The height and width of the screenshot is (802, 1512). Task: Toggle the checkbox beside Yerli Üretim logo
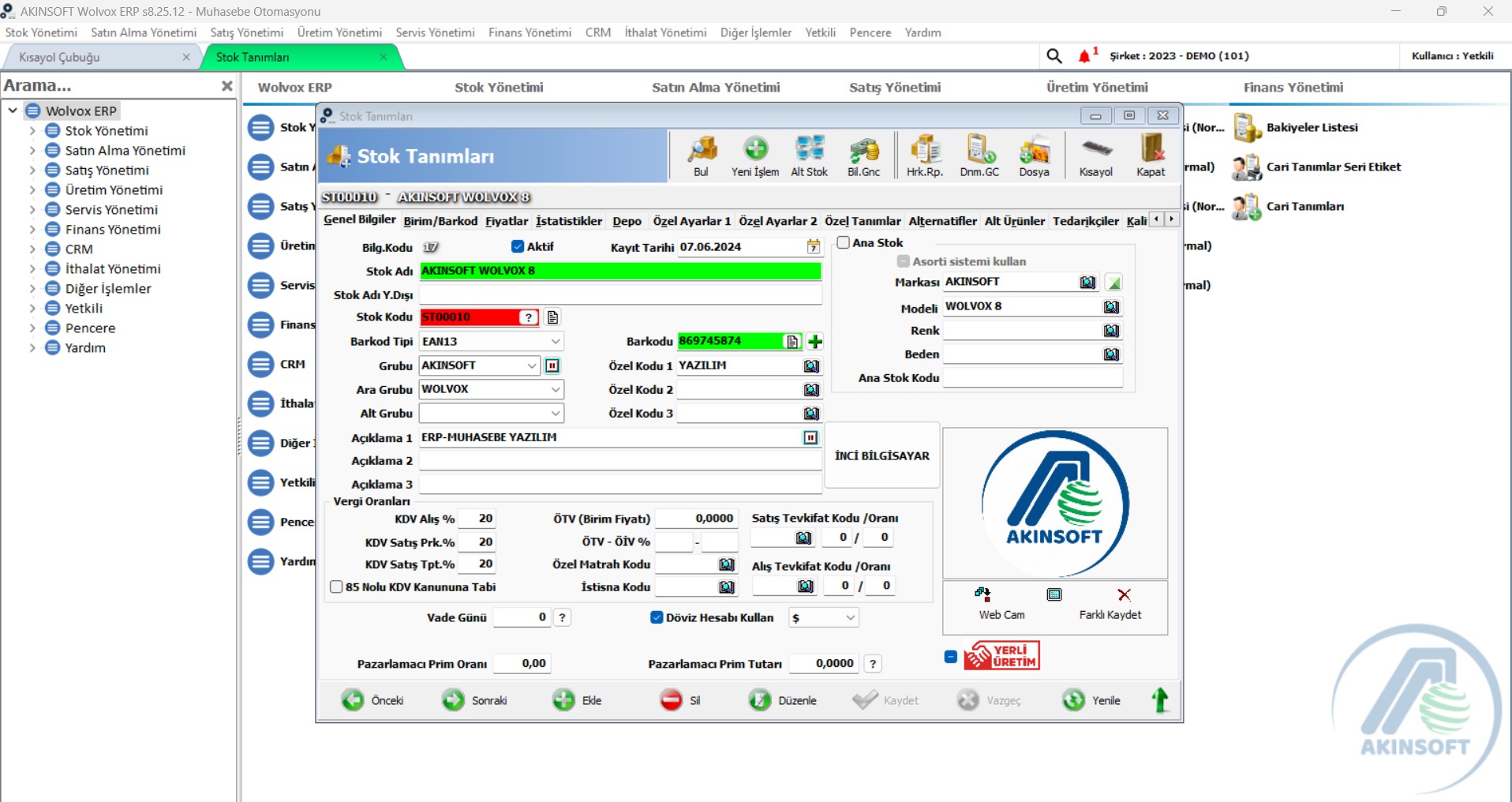[951, 657]
